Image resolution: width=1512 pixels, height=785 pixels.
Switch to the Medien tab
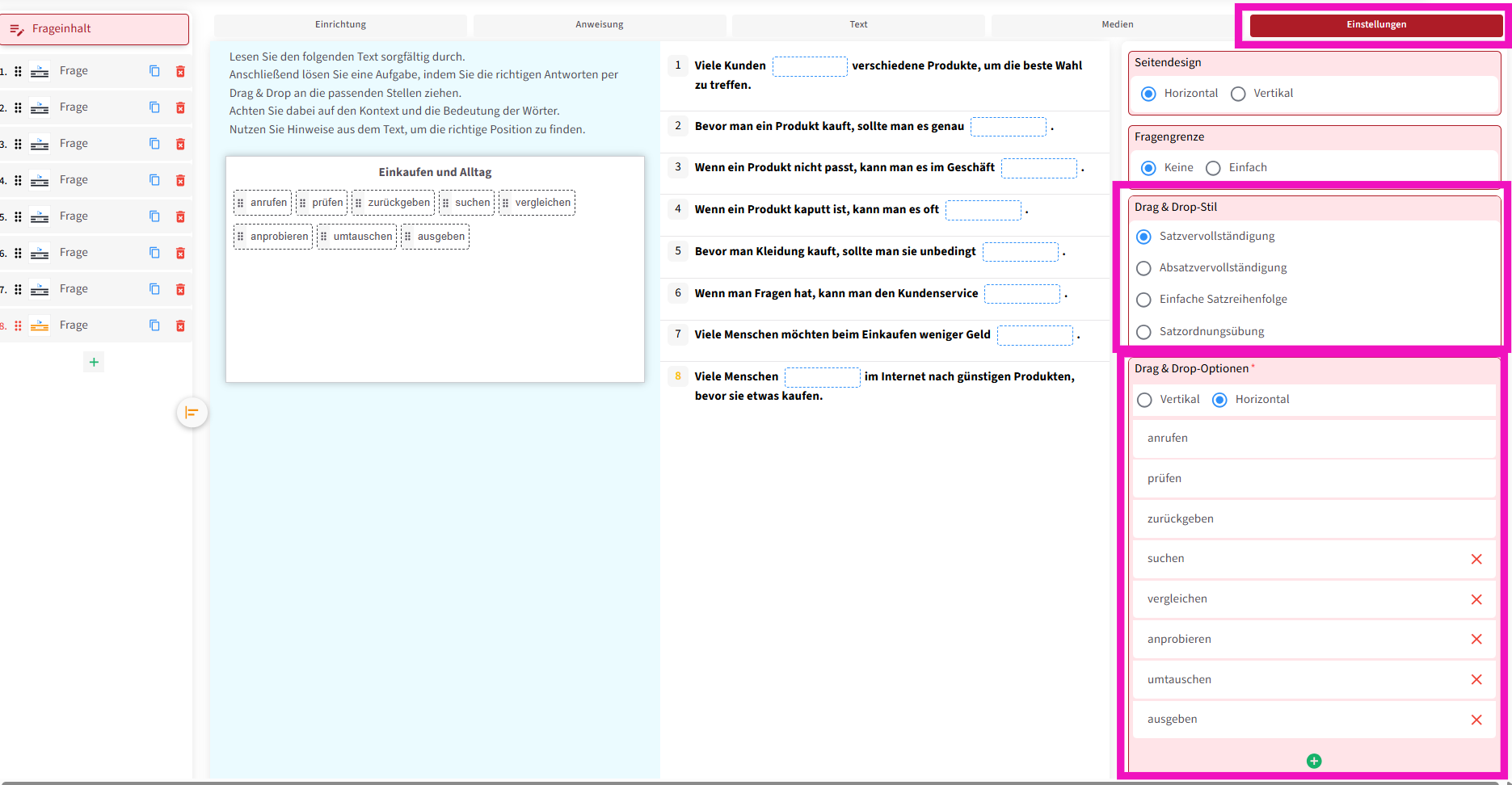tap(1117, 24)
